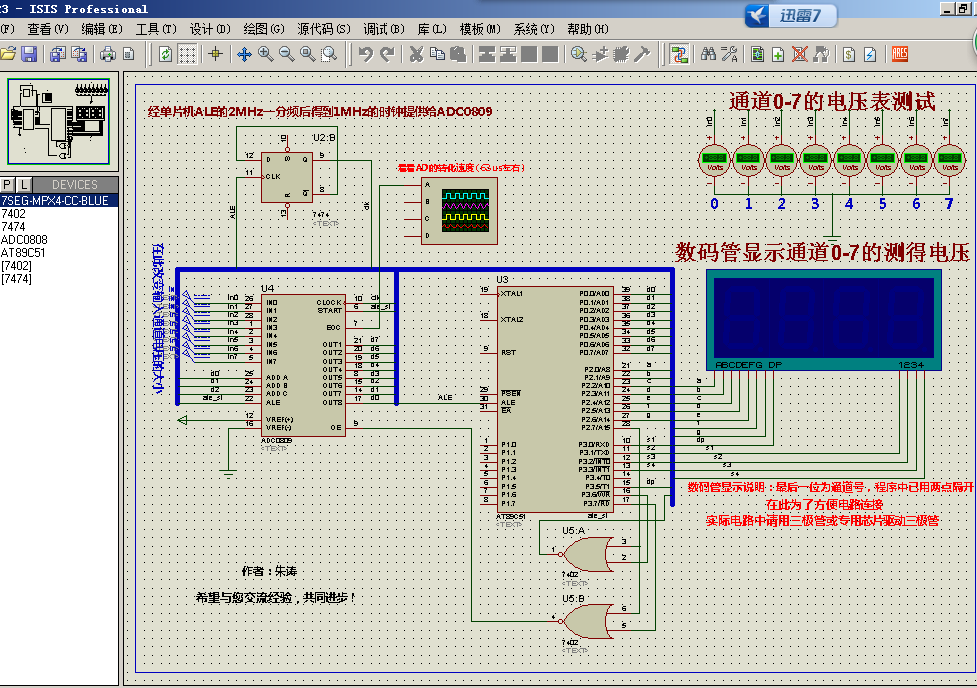The height and width of the screenshot is (688, 977).
Task: Open the 编辑(E) menu
Action: click(x=101, y=29)
